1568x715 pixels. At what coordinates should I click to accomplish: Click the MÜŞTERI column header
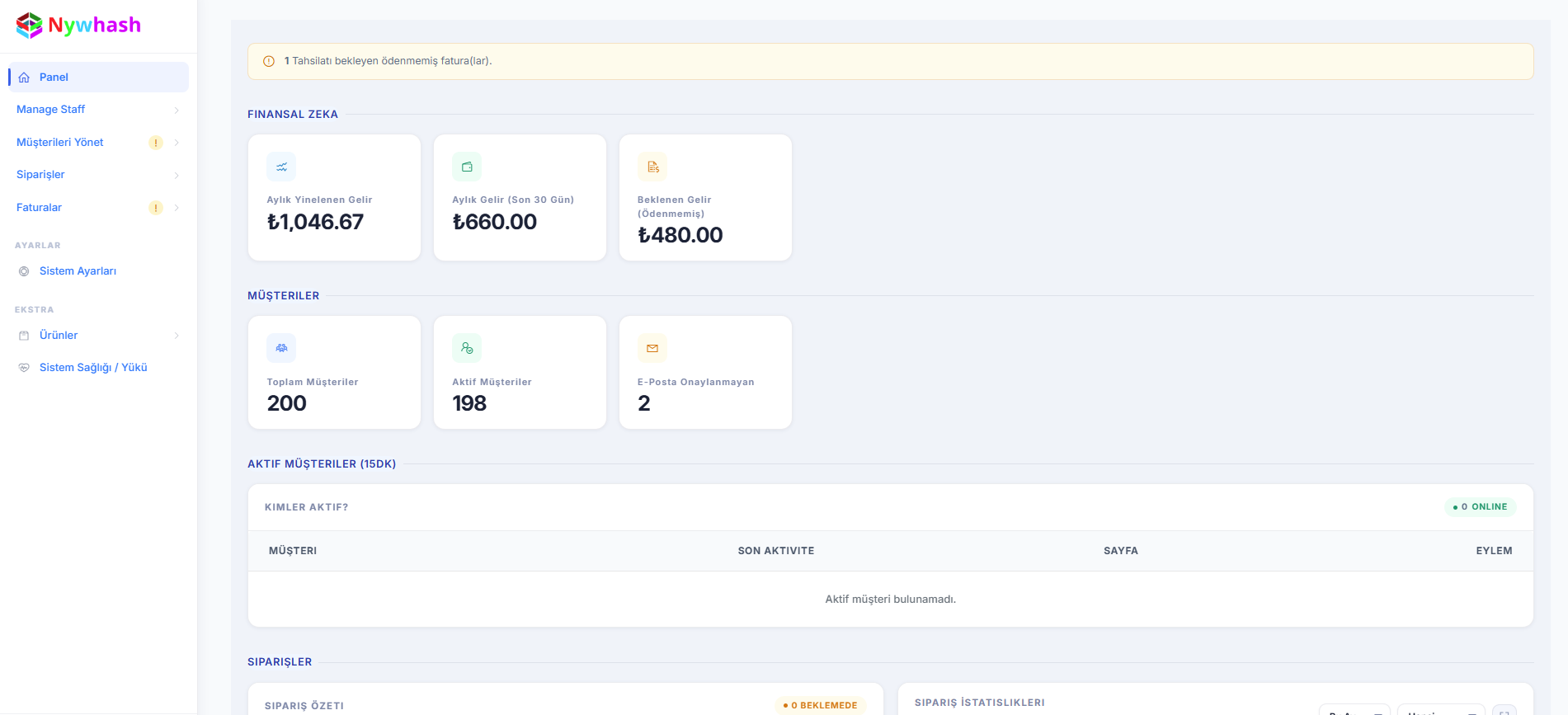click(293, 551)
